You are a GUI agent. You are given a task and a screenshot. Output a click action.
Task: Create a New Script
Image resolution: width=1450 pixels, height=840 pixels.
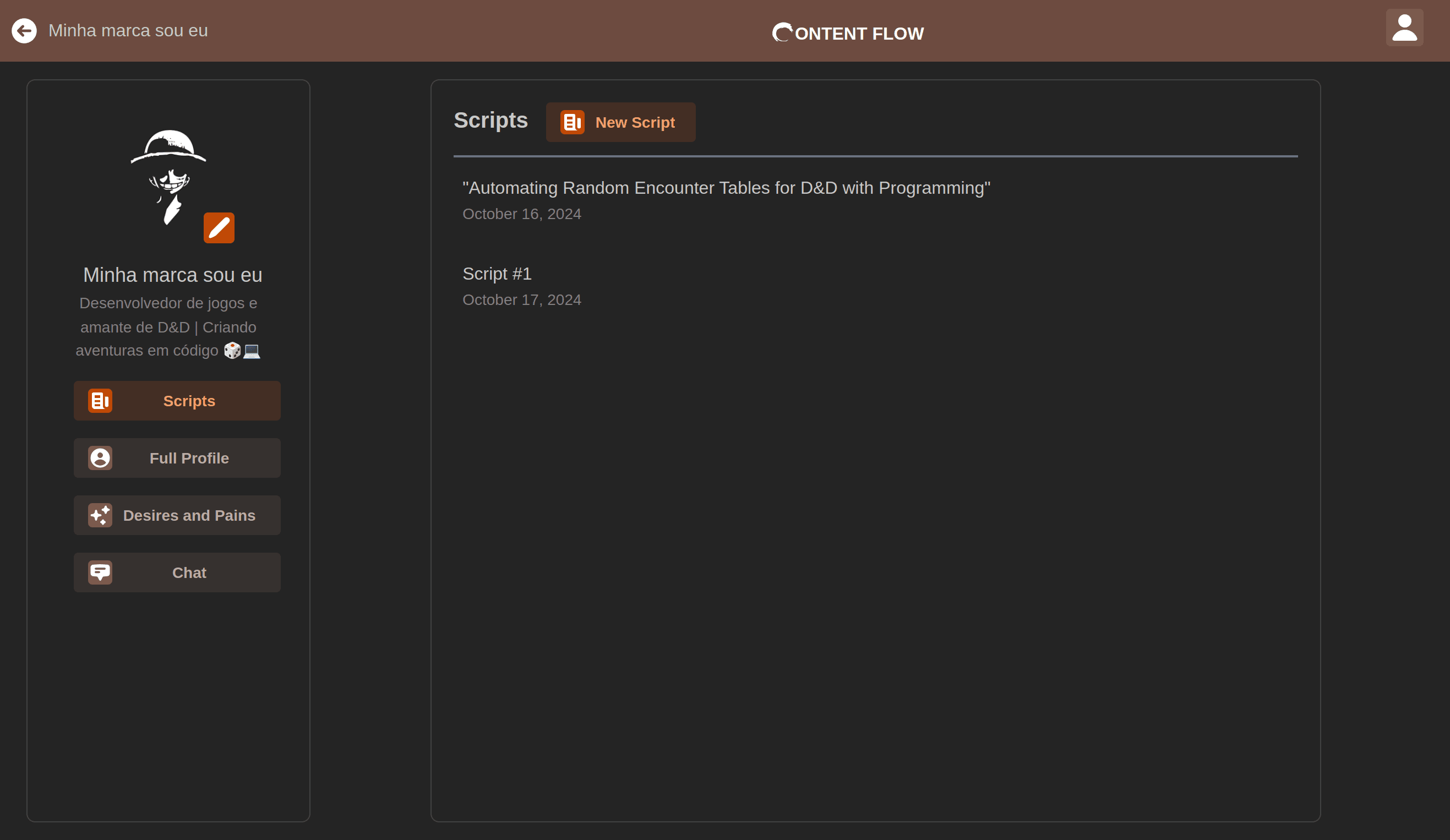pyautogui.click(x=621, y=122)
